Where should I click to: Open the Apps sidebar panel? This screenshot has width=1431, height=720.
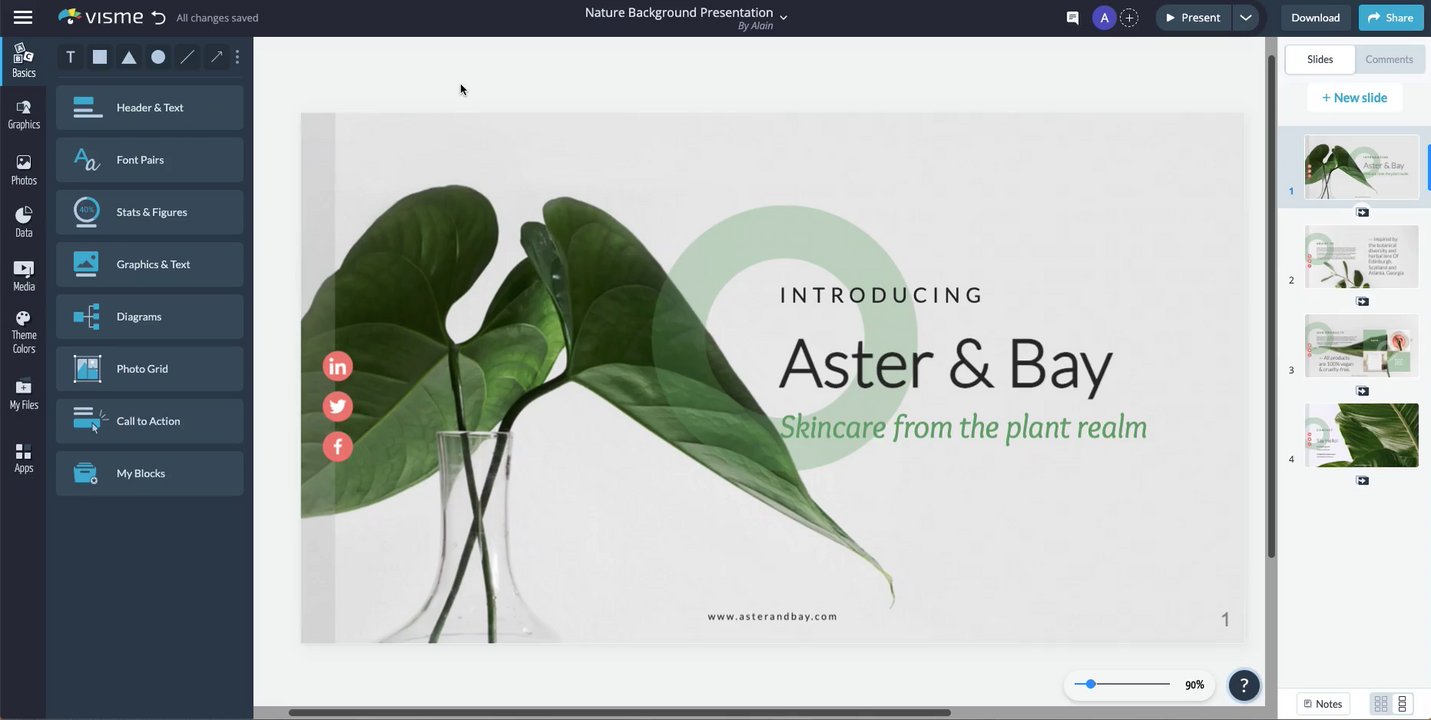pos(23,458)
